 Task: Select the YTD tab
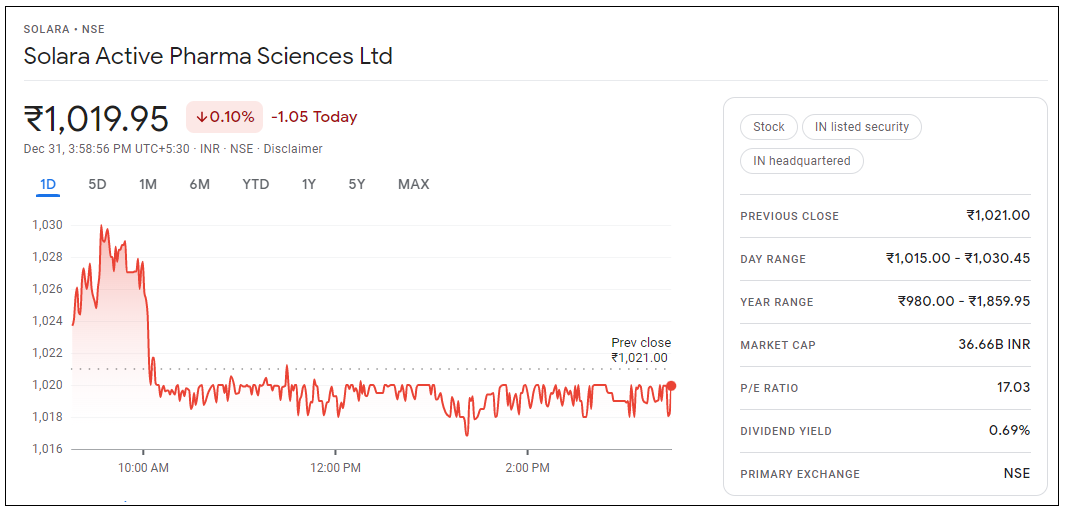[255, 185]
